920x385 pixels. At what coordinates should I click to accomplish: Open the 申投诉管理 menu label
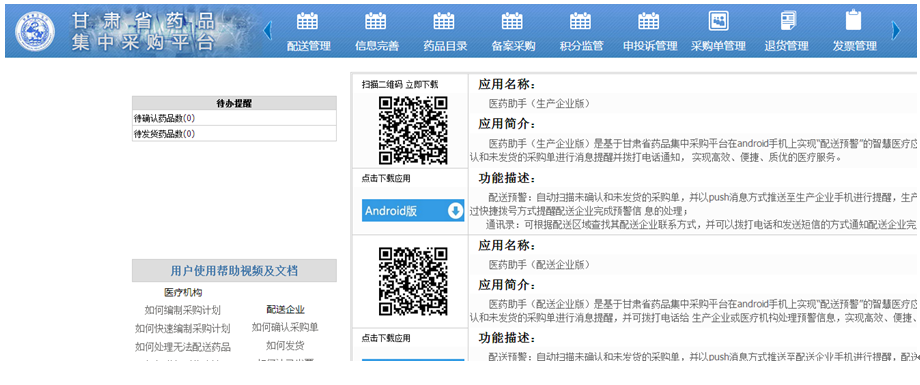[x=650, y=46]
